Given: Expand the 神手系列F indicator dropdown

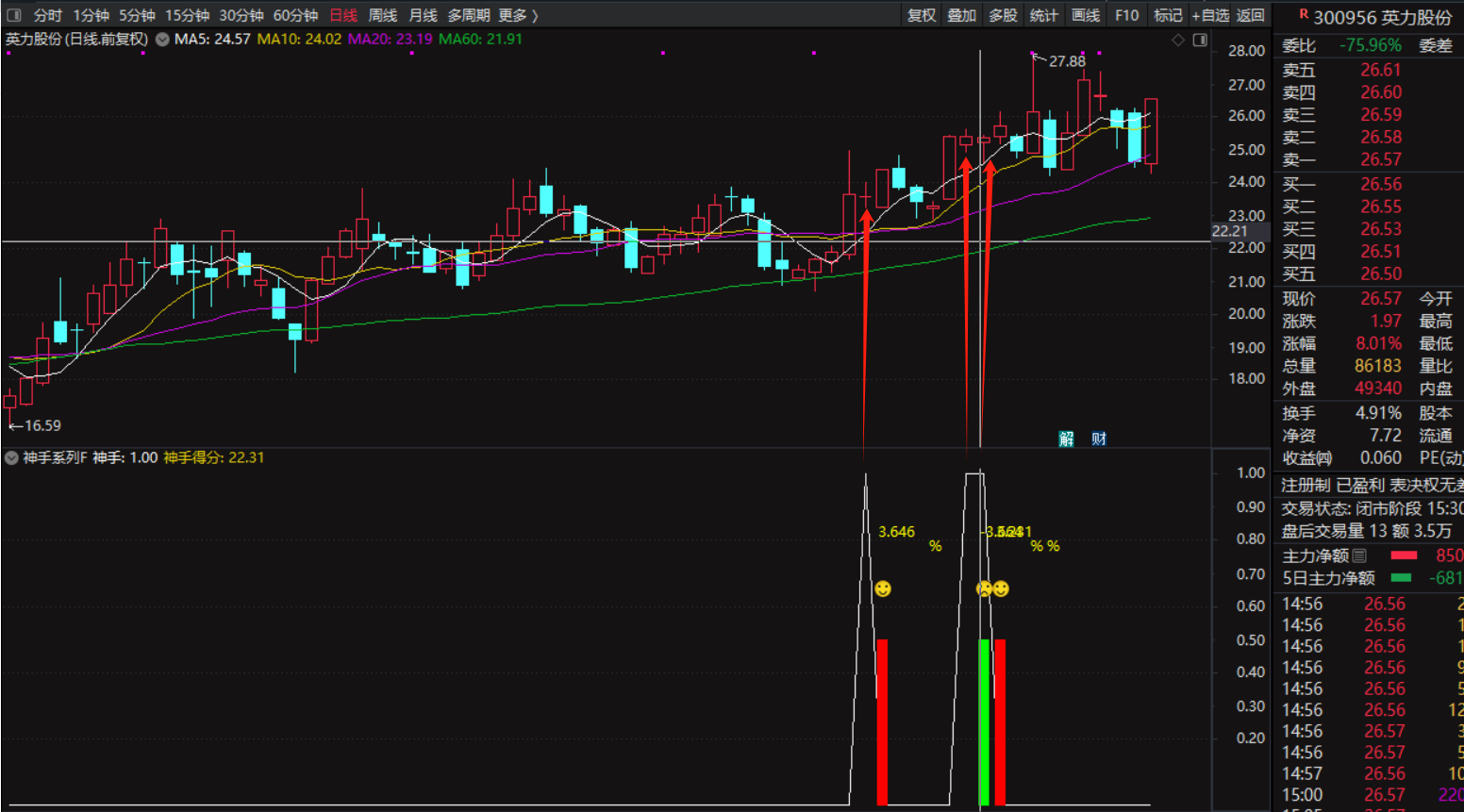Looking at the screenshot, I should click(x=11, y=457).
